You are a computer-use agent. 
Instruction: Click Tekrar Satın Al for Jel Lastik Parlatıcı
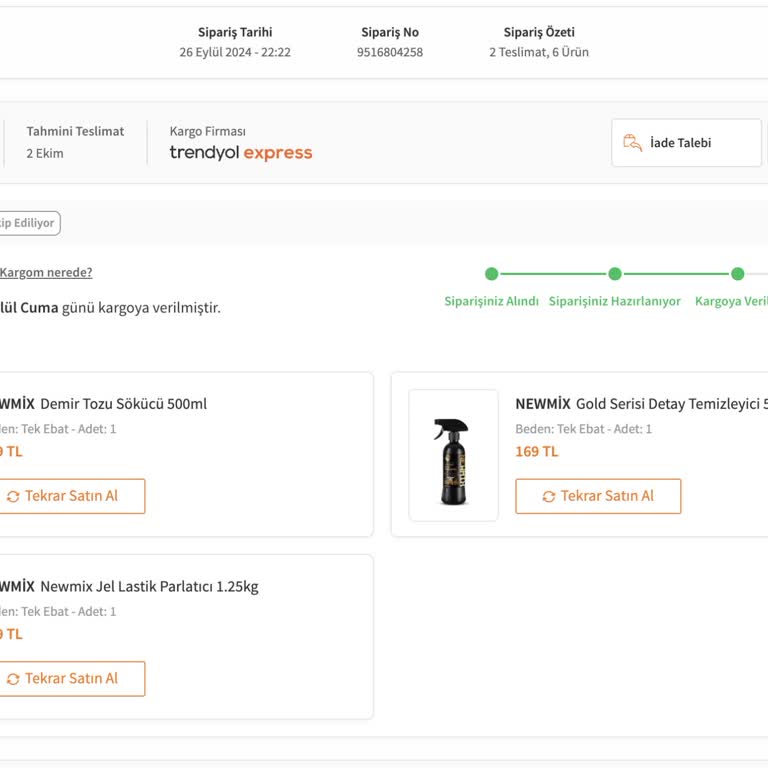(71, 679)
